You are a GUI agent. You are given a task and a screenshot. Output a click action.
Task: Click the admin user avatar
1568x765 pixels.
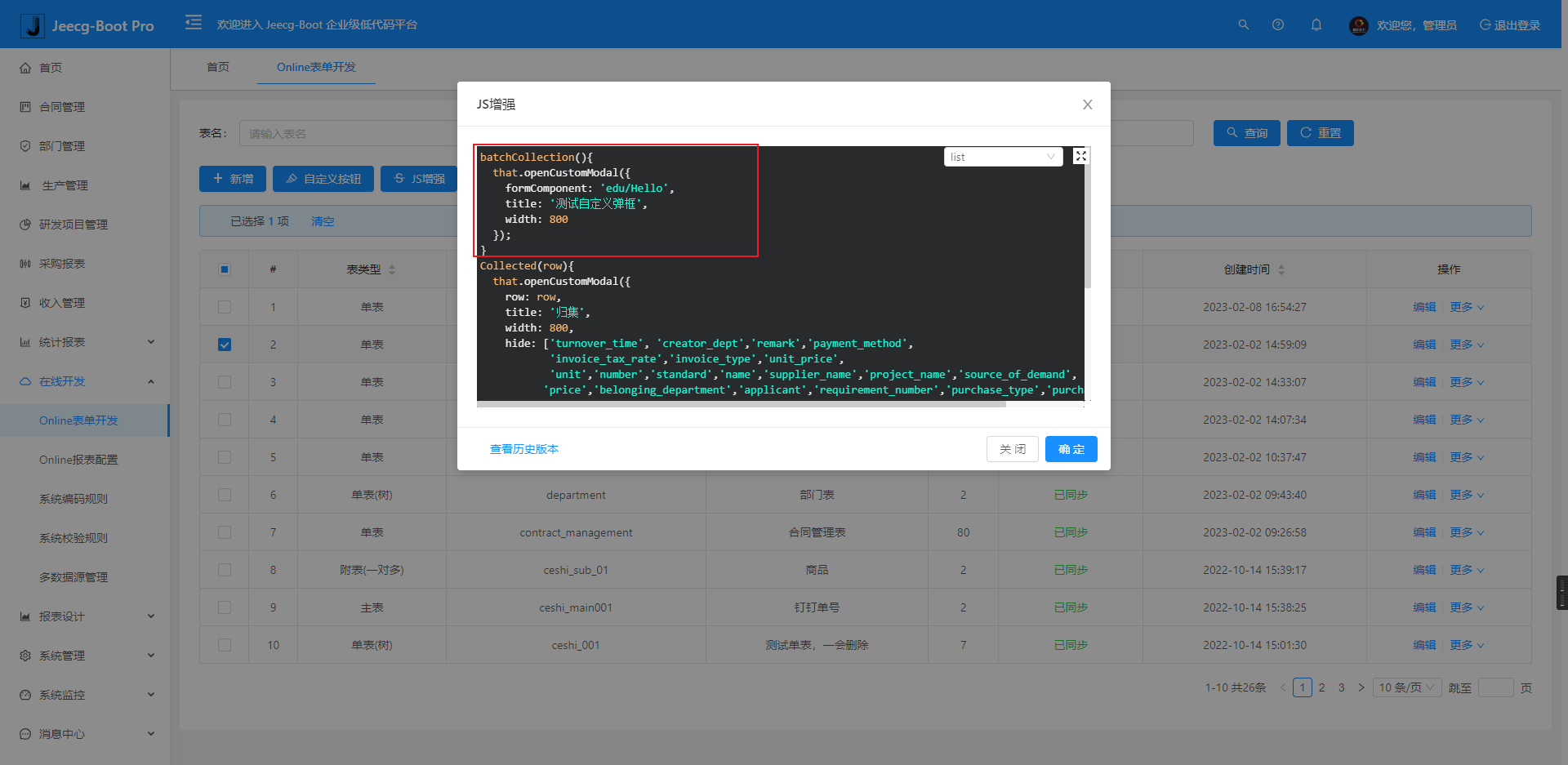point(1359,25)
